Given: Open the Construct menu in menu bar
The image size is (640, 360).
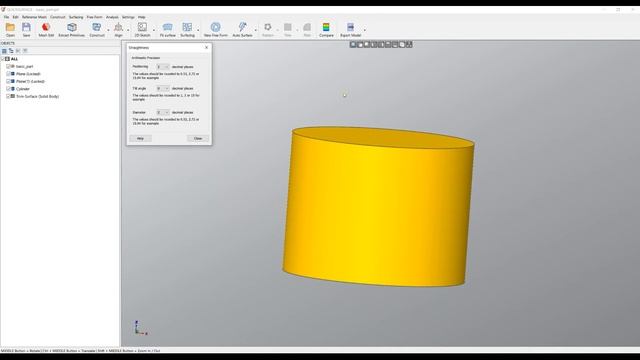Looking at the screenshot, I should pyautogui.click(x=58, y=17).
